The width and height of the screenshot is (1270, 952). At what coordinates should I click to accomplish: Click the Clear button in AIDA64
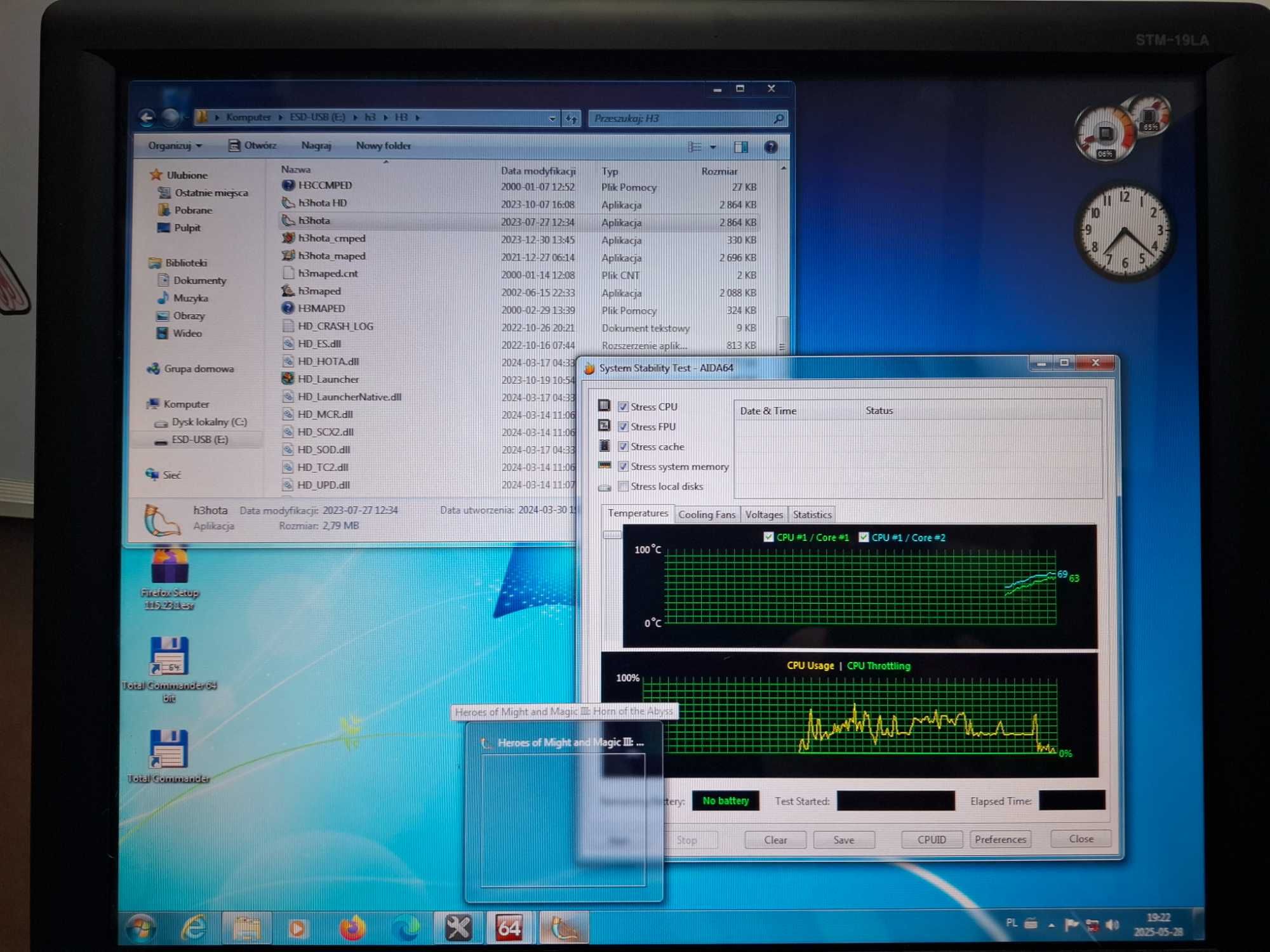tap(775, 840)
